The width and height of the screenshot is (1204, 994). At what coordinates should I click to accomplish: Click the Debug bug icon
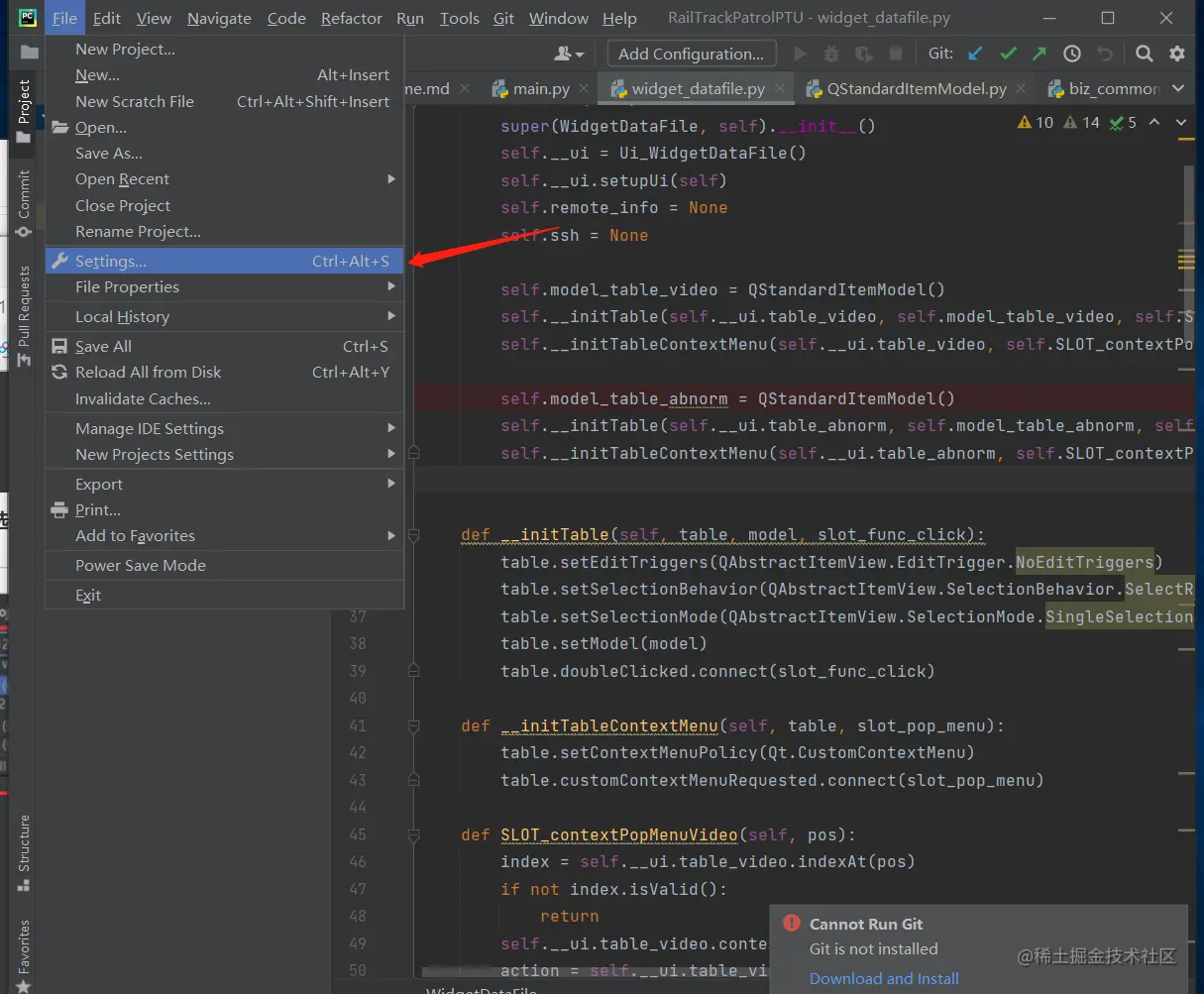[832, 54]
